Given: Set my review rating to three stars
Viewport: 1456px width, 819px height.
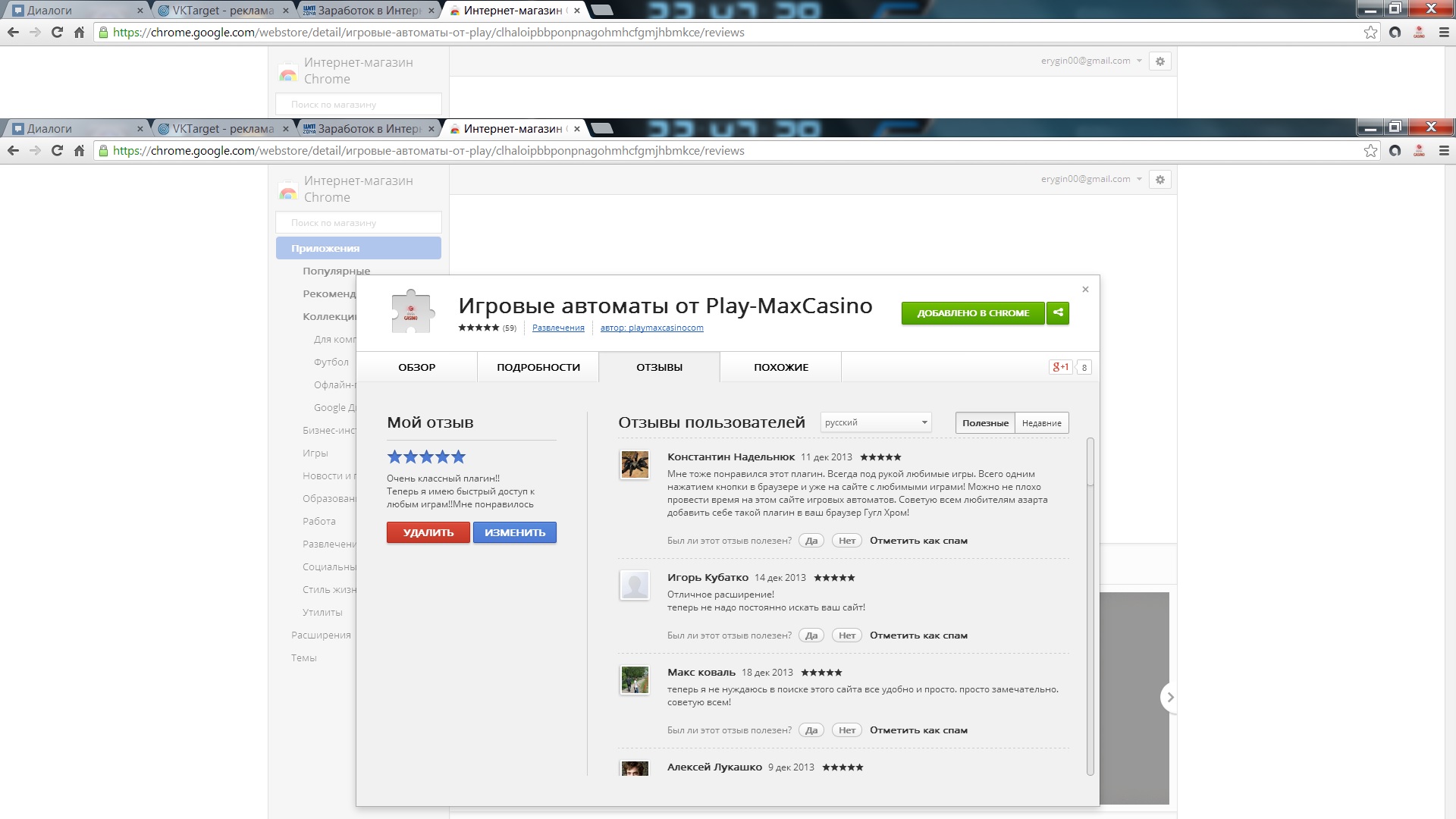Looking at the screenshot, I should click(x=426, y=457).
